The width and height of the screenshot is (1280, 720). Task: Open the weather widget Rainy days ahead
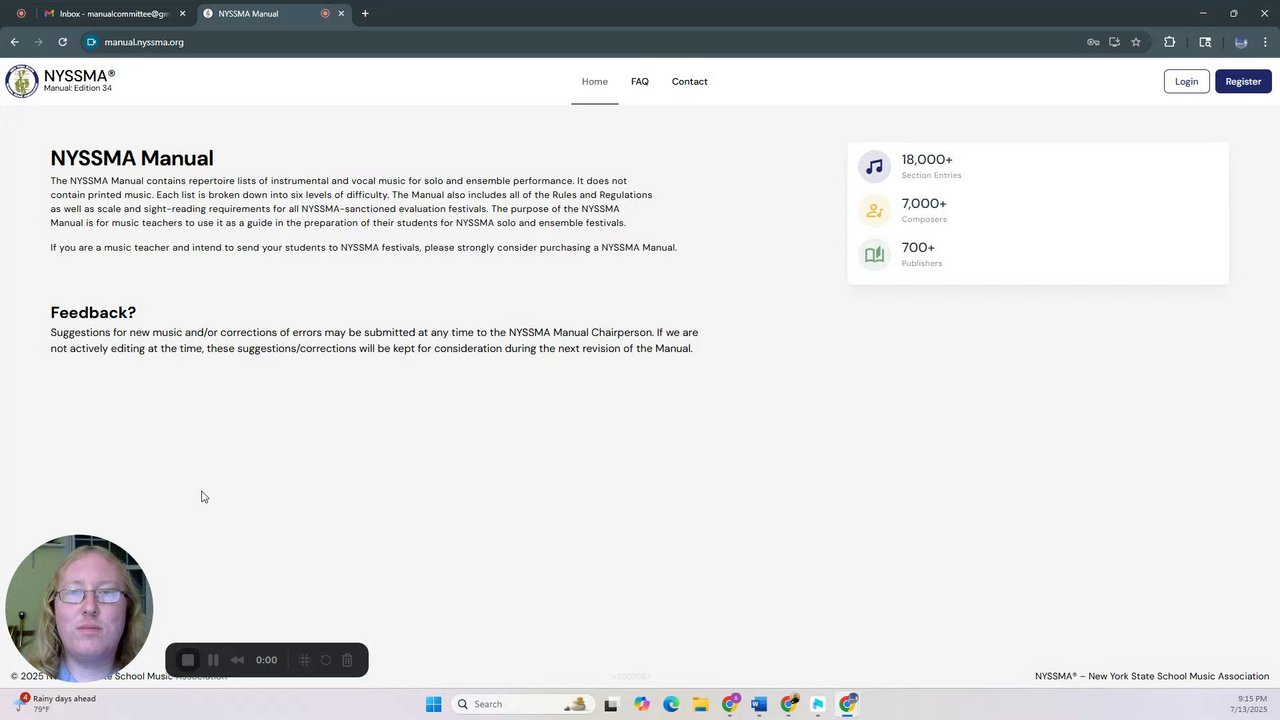[x=56, y=704]
